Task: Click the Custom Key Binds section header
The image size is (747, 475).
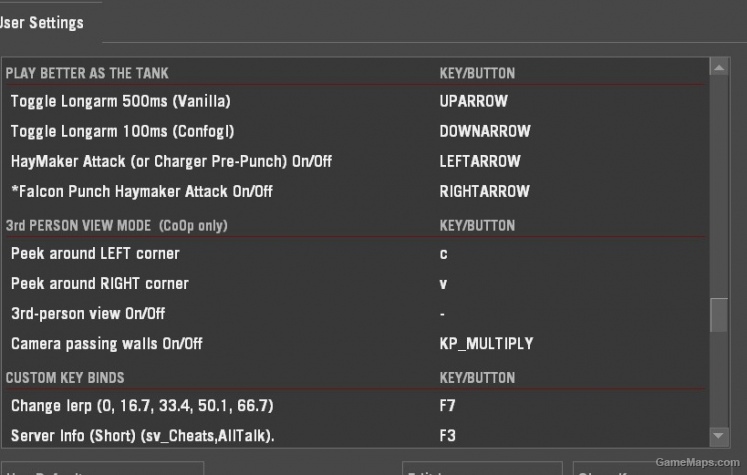Action: [65, 378]
